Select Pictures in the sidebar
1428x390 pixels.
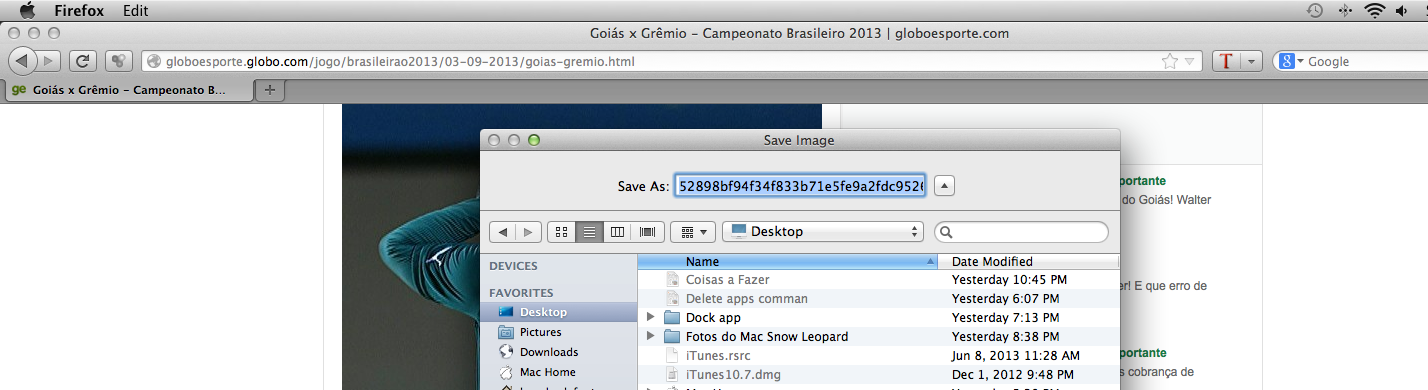coord(558,332)
